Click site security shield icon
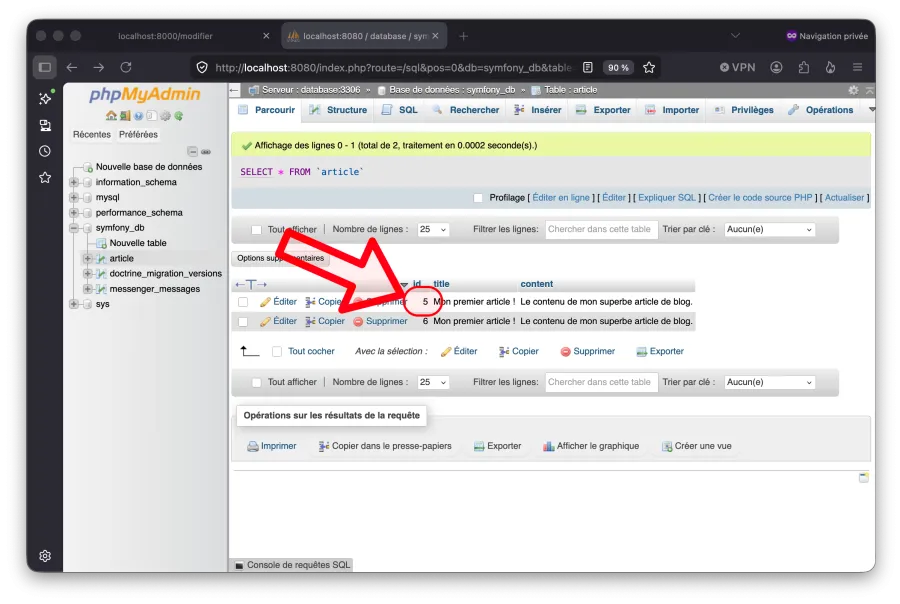 pyautogui.click(x=202, y=67)
